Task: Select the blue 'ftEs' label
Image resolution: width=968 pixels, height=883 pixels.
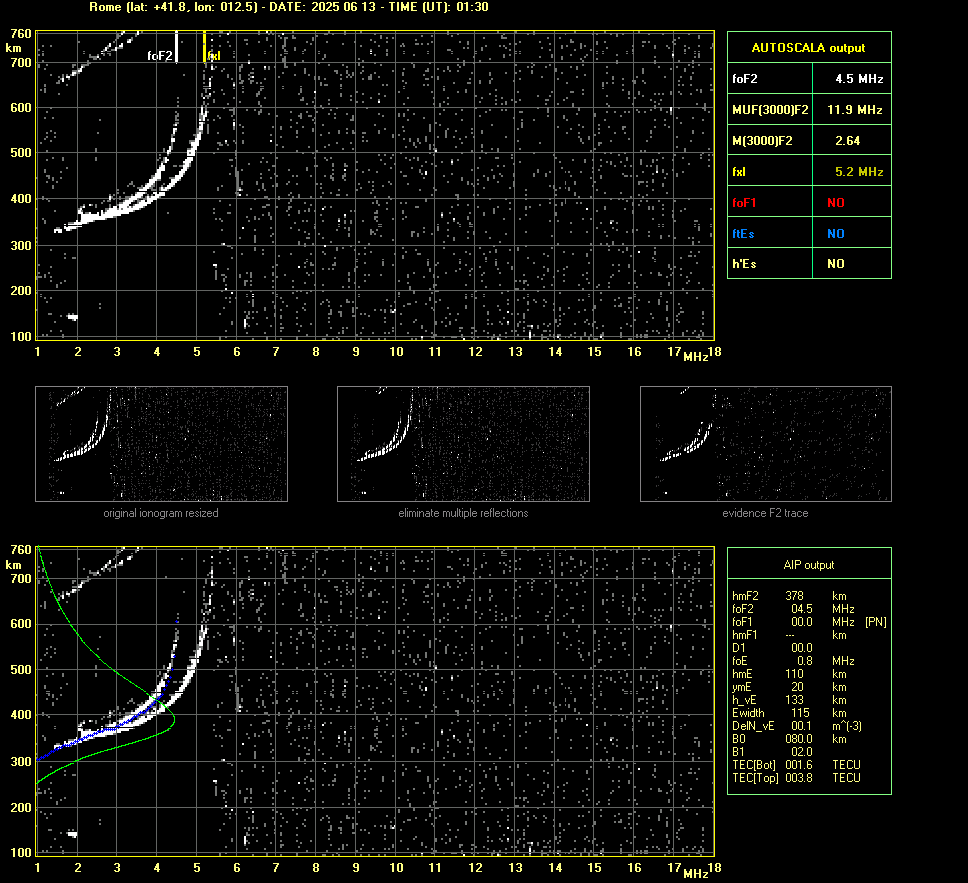Action: coord(743,234)
